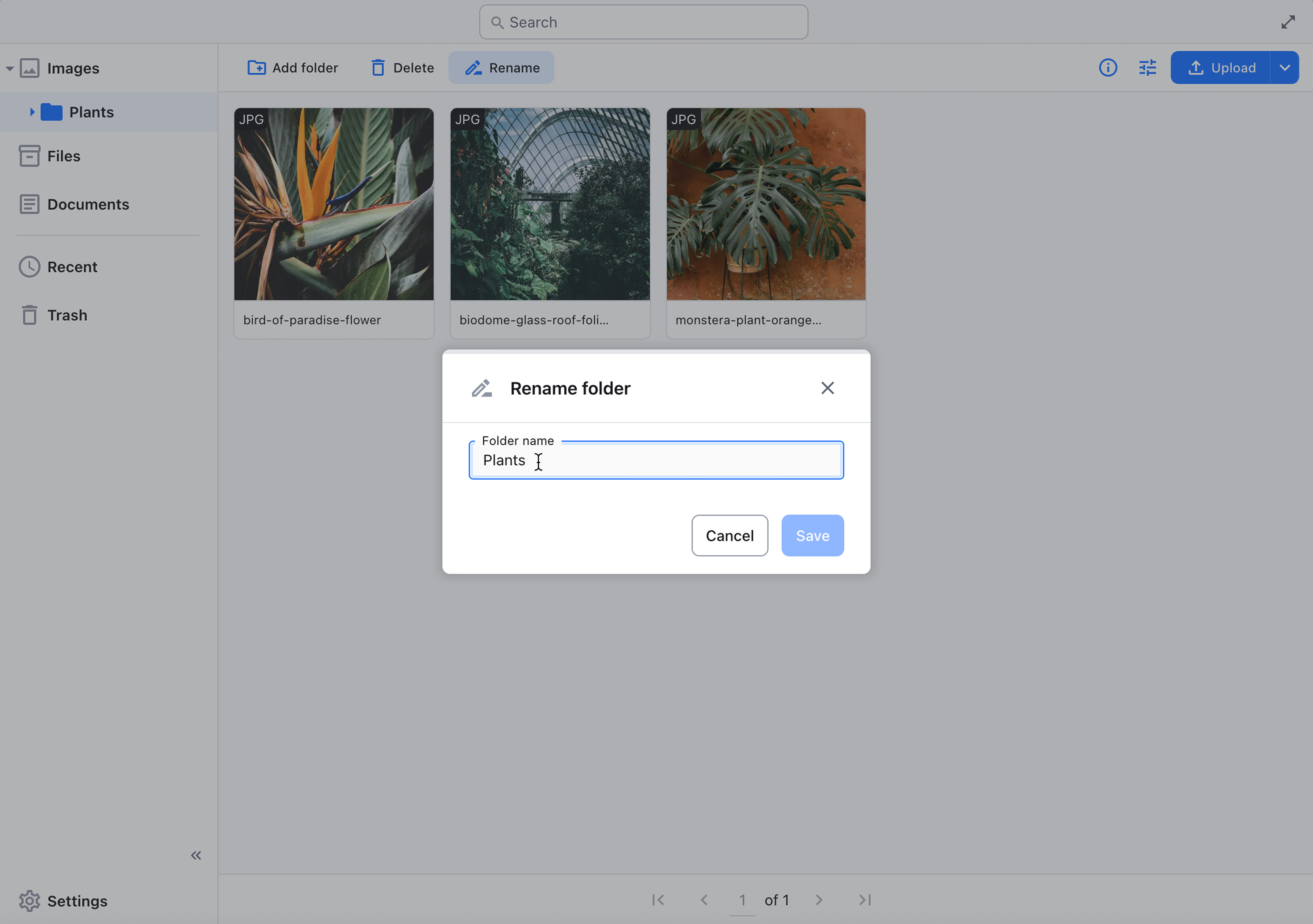Open the Upload dropdown arrow

point(1285,67)
